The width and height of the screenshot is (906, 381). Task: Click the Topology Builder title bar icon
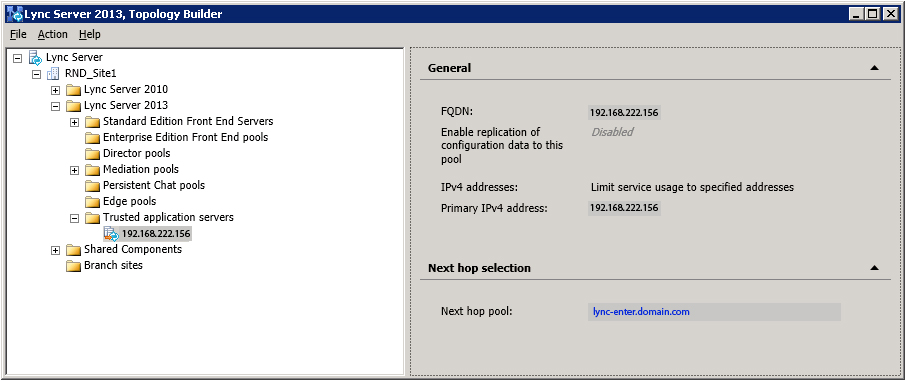tap(14, 13)
